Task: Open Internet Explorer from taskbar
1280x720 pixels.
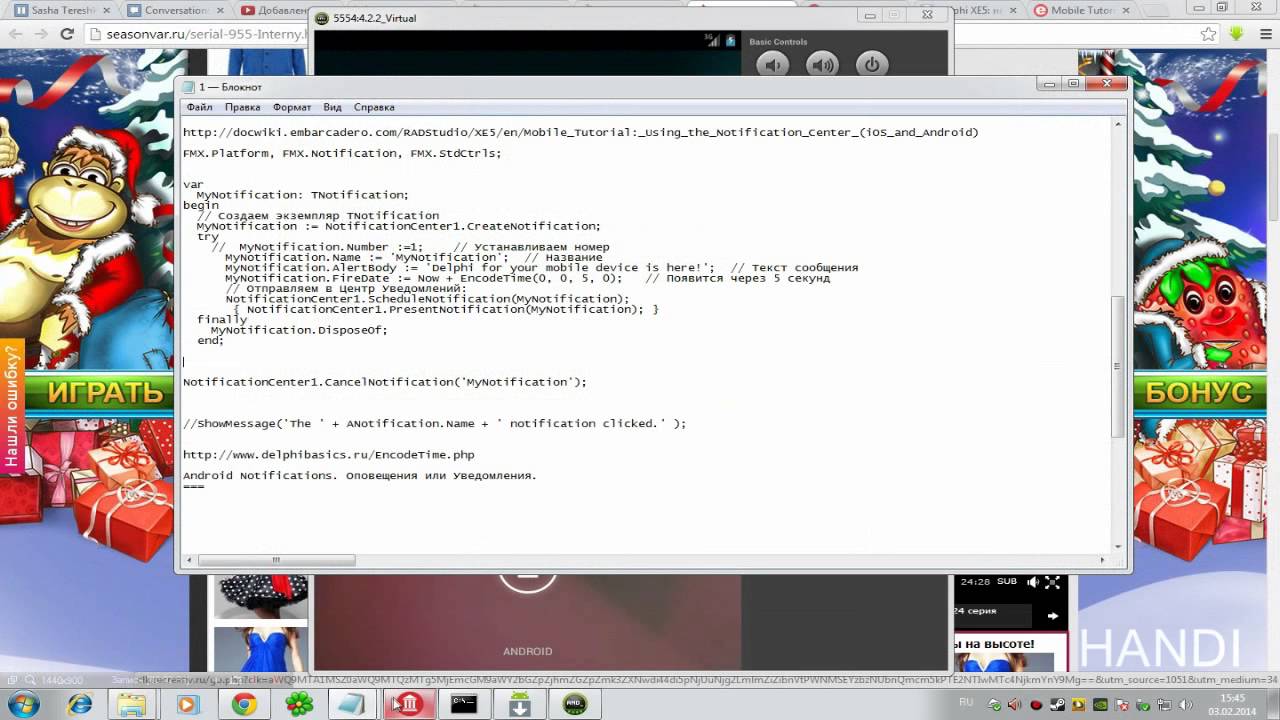Action: (x=80, y=704)
